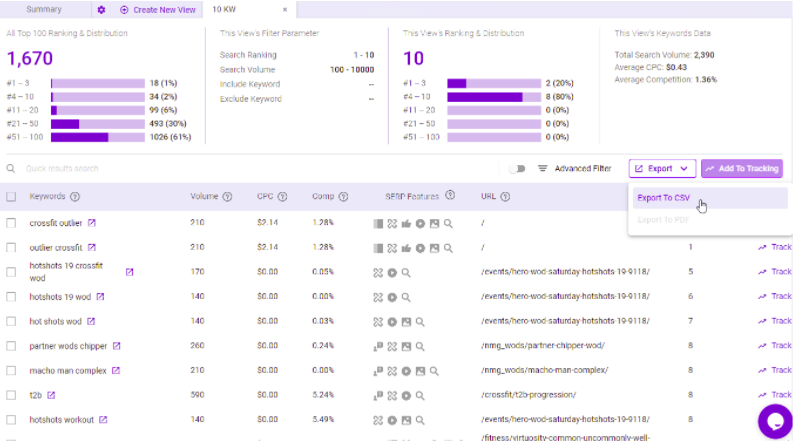Open external link icon for t2b
The height and width of the screenshot is (443, 799).
tap(51, 395)
